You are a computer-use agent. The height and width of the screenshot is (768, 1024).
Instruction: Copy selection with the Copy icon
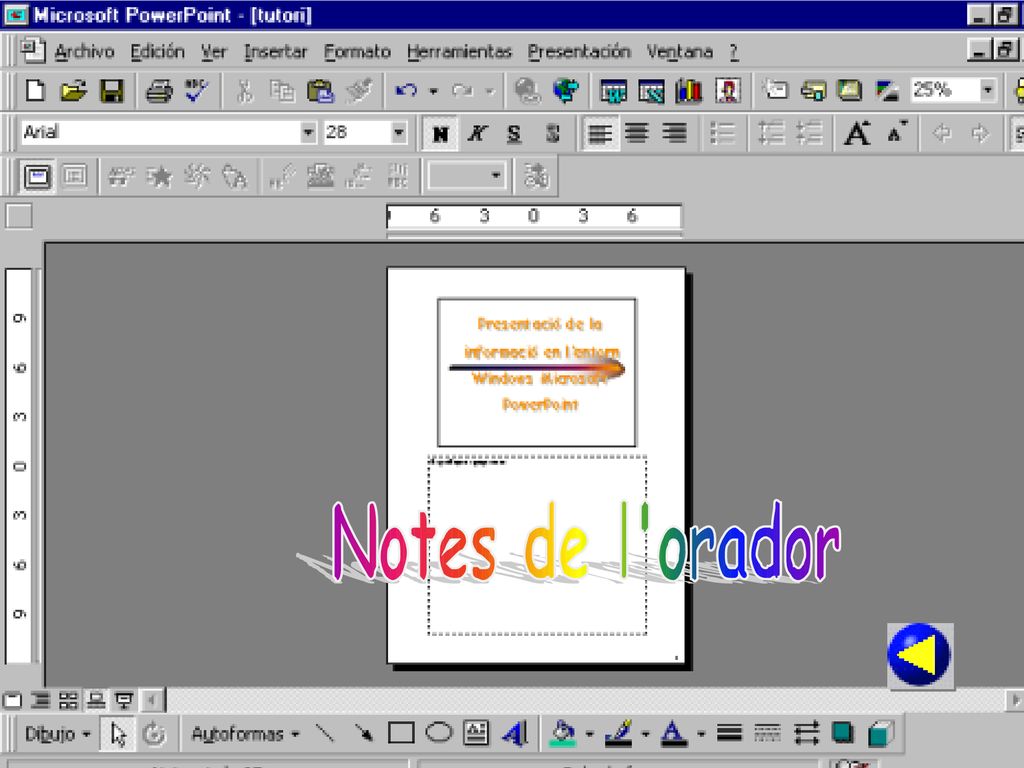click(282, 91)
